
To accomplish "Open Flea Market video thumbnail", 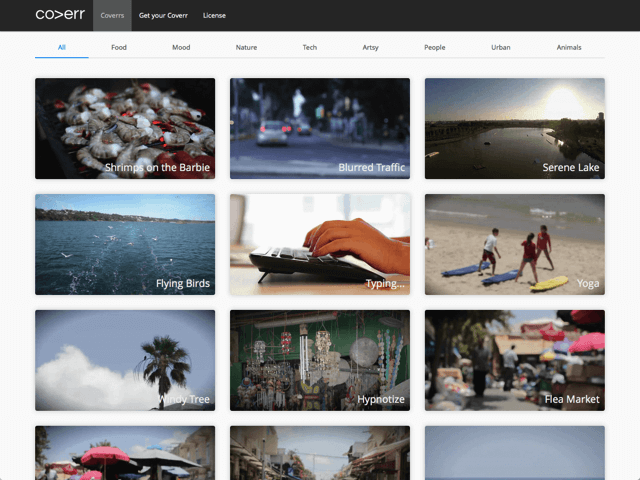I will [x=515, y=360].
